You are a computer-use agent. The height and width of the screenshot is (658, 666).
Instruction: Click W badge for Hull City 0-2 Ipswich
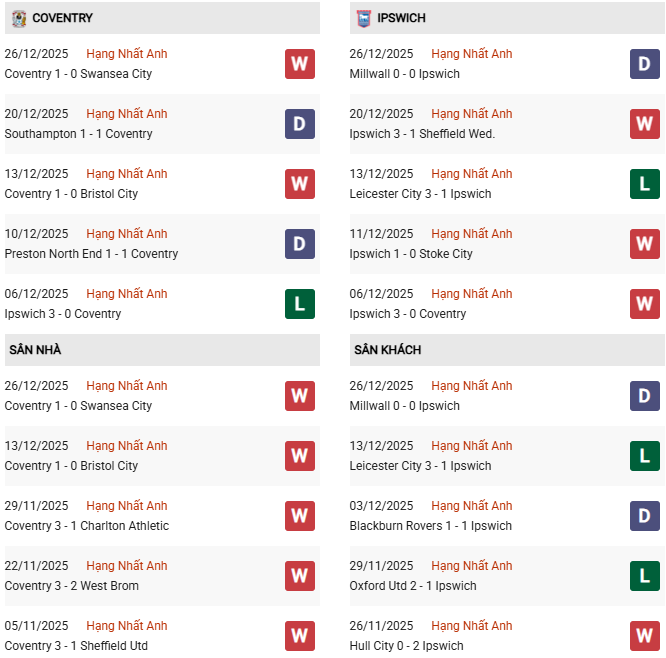coord(644,636)
